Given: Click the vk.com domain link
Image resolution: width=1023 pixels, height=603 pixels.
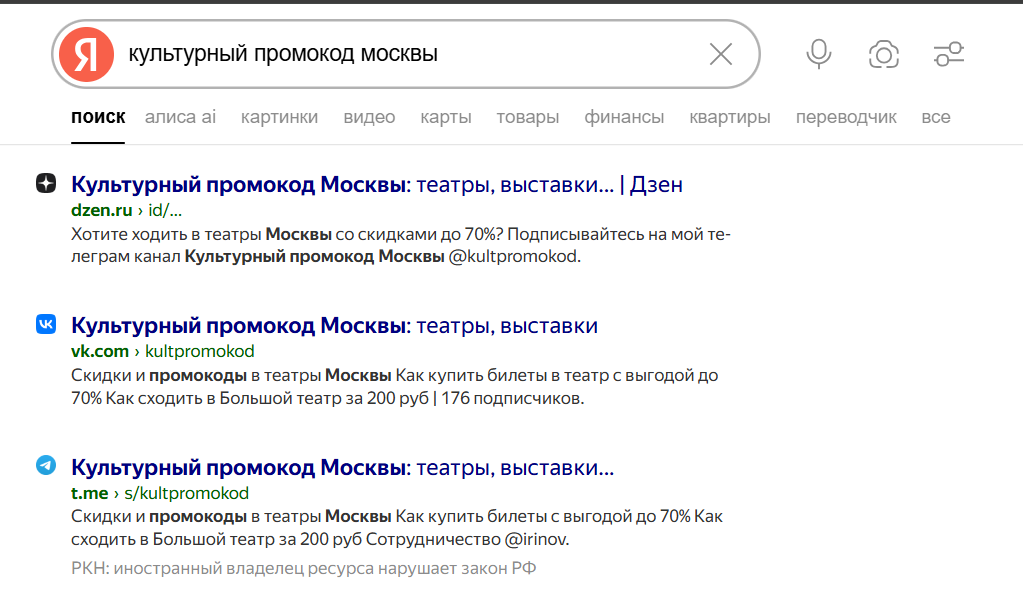Looking at the screenshot, I should click(100, 351).
